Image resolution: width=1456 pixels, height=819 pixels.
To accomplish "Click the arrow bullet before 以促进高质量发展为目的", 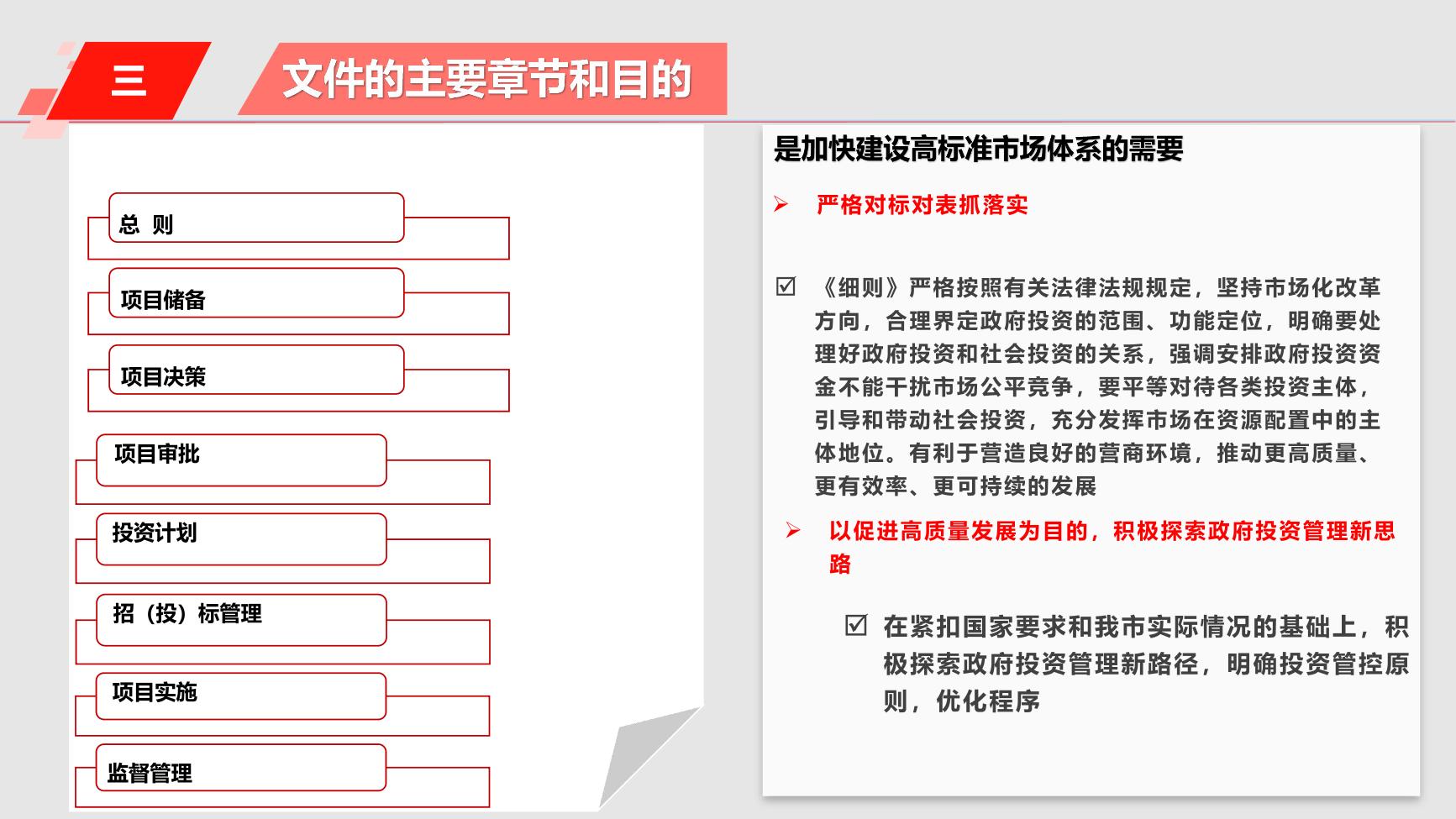I will click(x=793, y=530).
